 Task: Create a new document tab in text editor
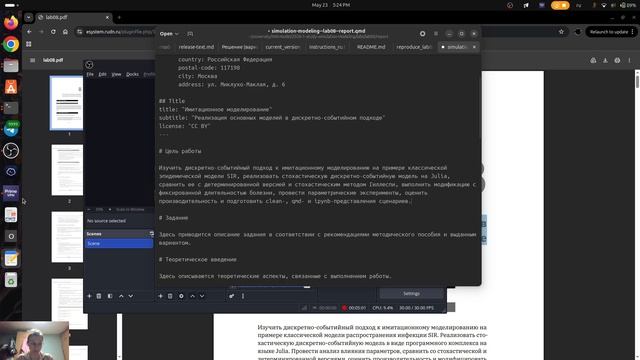(x=190, y=34)
